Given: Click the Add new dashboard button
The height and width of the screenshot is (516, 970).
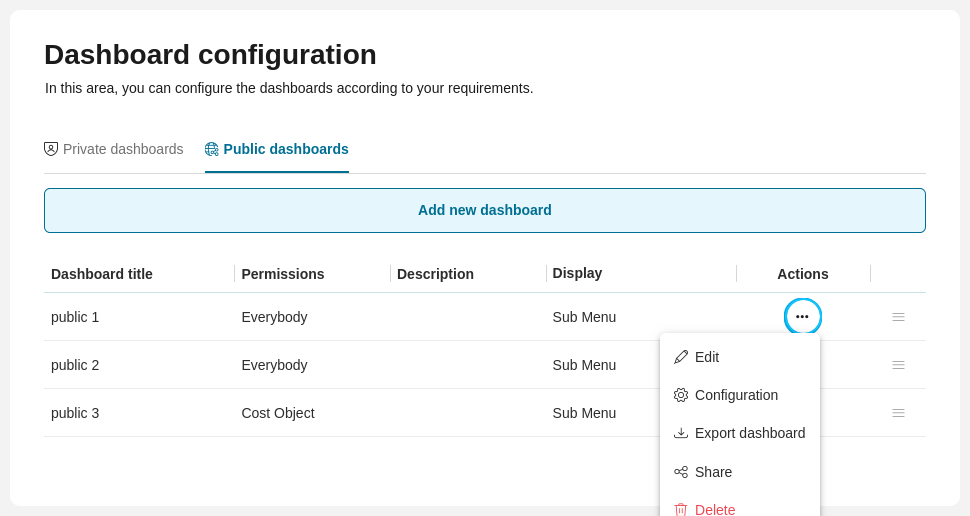Looking at the screenshot, I should (x=485, y=210).
